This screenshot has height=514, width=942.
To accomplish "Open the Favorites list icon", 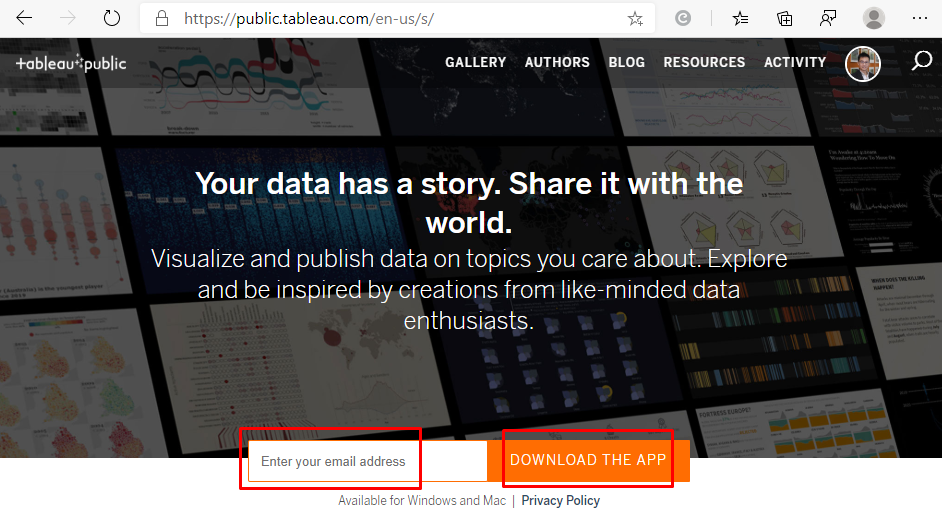I will (740, 19).
